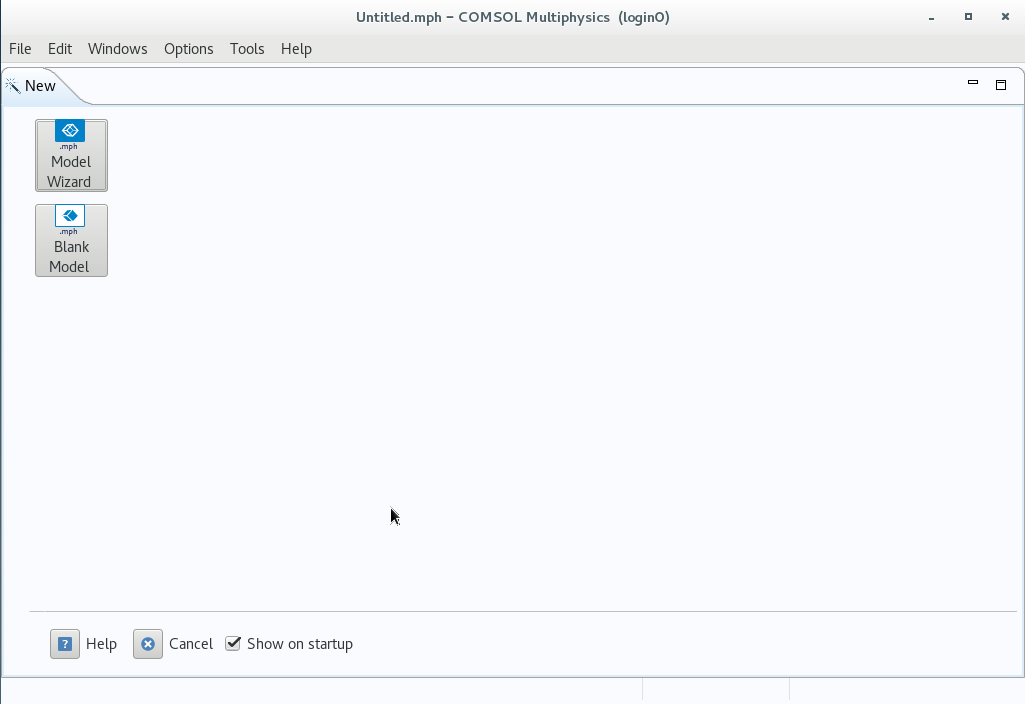Open the Options menu
Viewport: 1025px width, 704px height.
tap(188, 48)
